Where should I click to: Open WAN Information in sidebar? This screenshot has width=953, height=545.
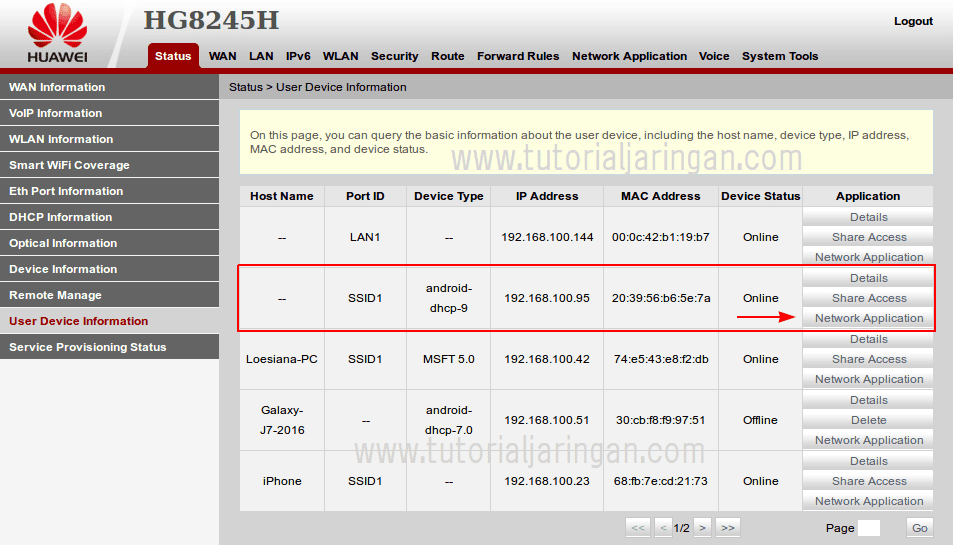point(109,87)
